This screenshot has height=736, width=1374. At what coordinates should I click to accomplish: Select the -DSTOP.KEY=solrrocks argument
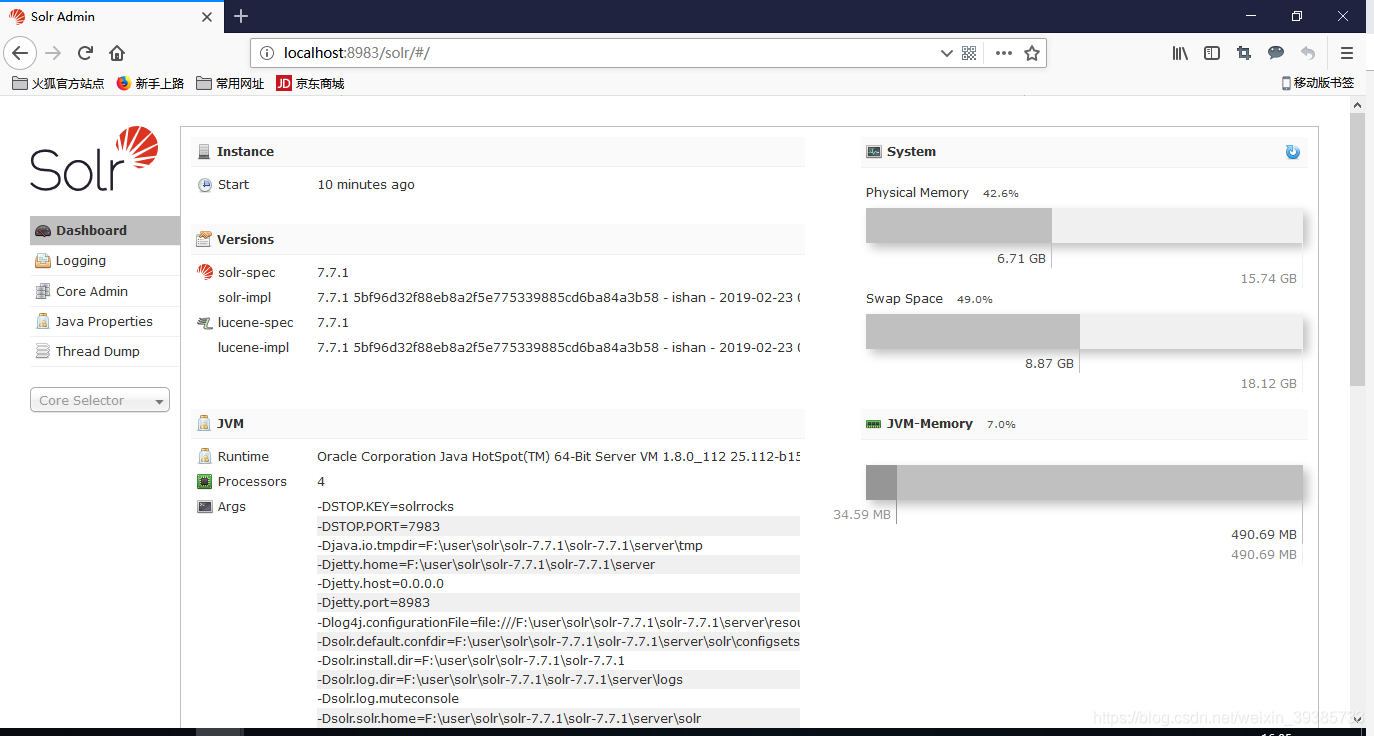[385, 507]
